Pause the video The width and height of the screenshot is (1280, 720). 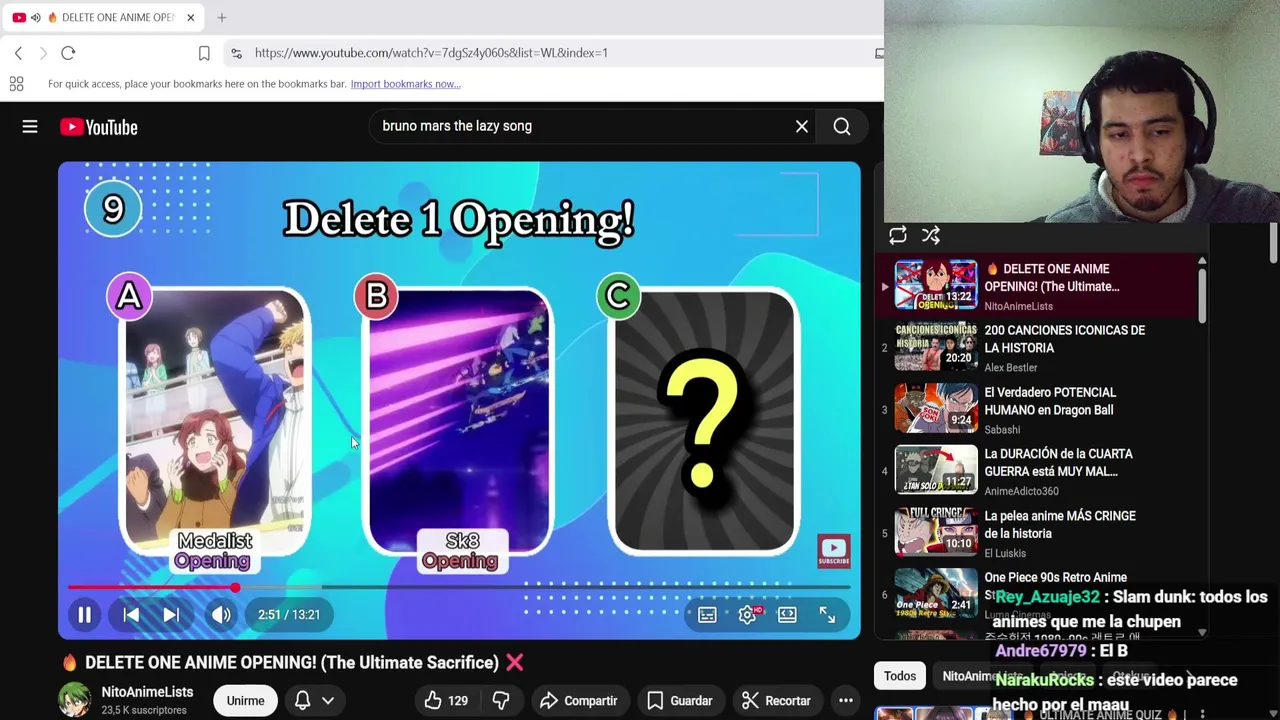[x=85, y=615]
